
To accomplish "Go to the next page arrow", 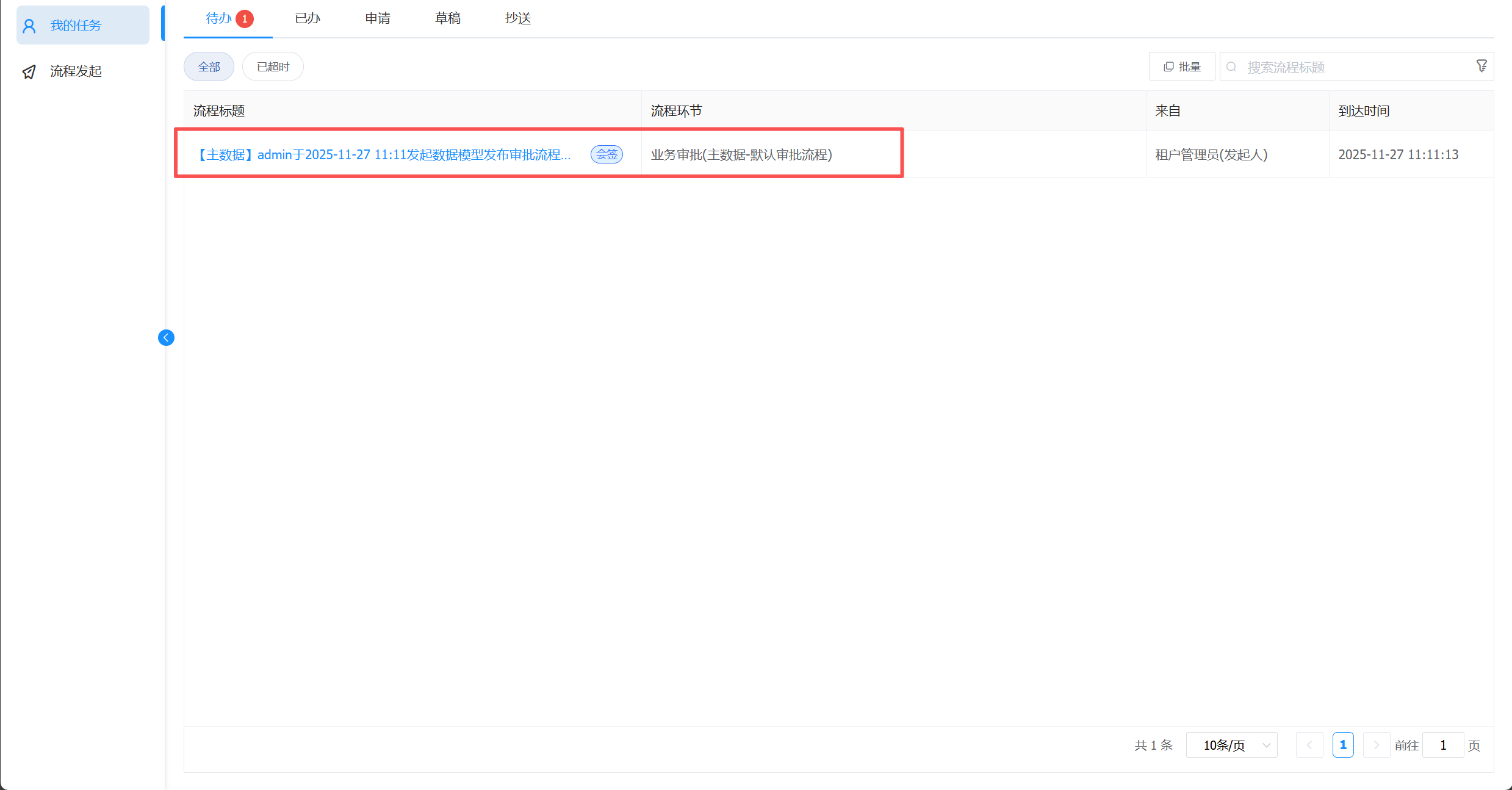I will pyautogui.click(x=1377, y=745).
